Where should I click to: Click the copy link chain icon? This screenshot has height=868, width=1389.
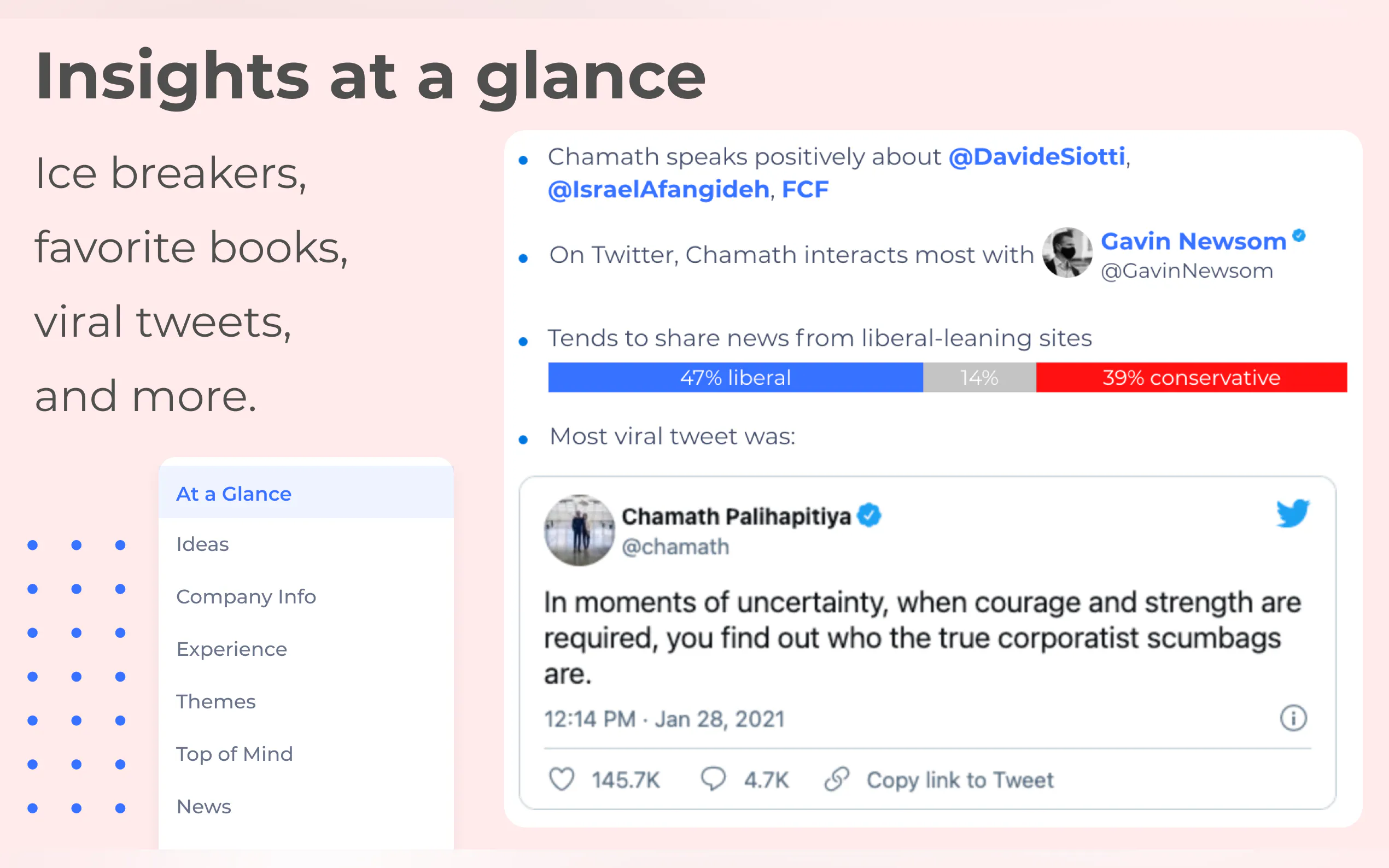[x=836, y=779]
